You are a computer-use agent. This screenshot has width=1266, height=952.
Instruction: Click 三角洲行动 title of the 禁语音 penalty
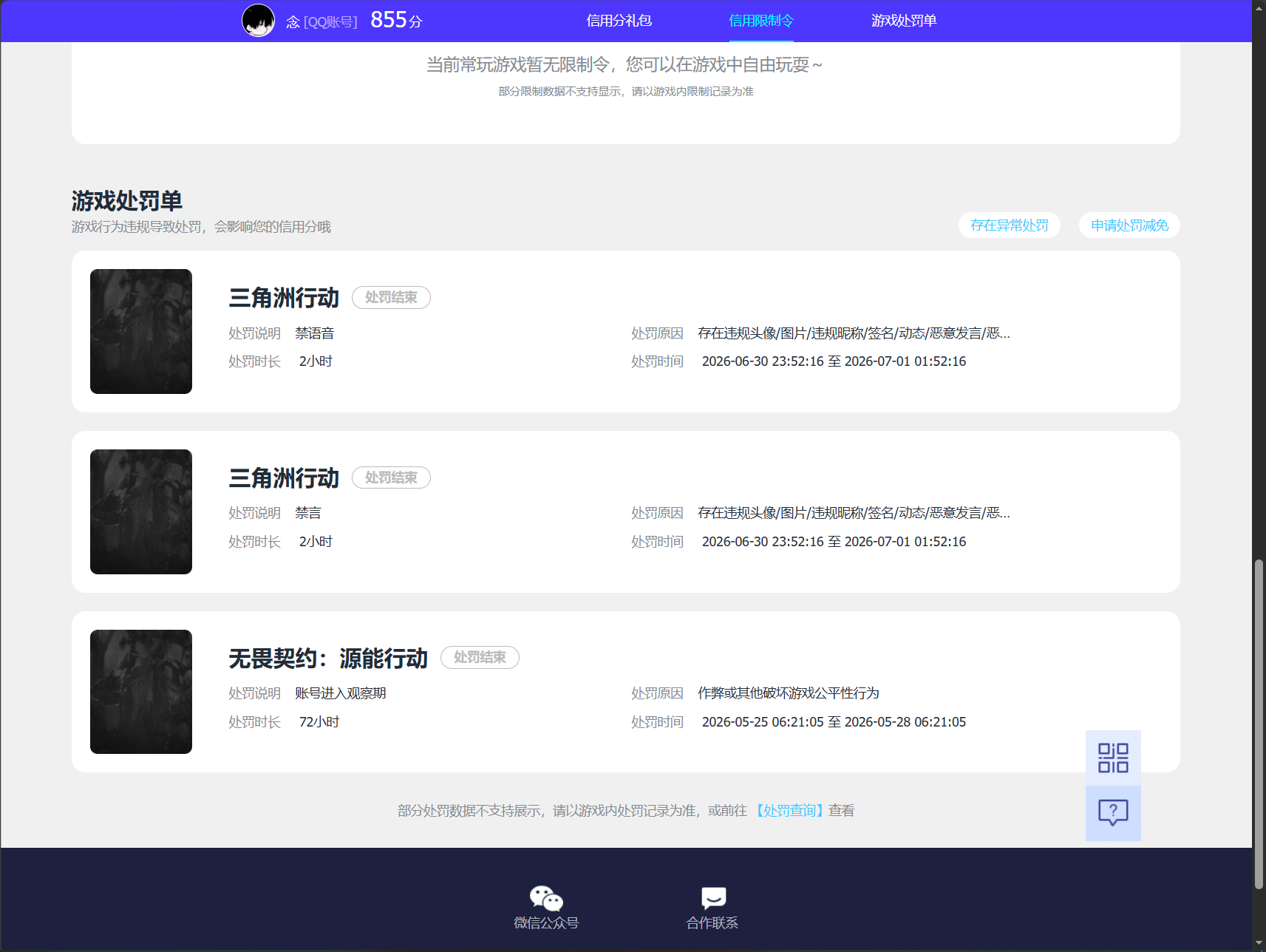284,298
